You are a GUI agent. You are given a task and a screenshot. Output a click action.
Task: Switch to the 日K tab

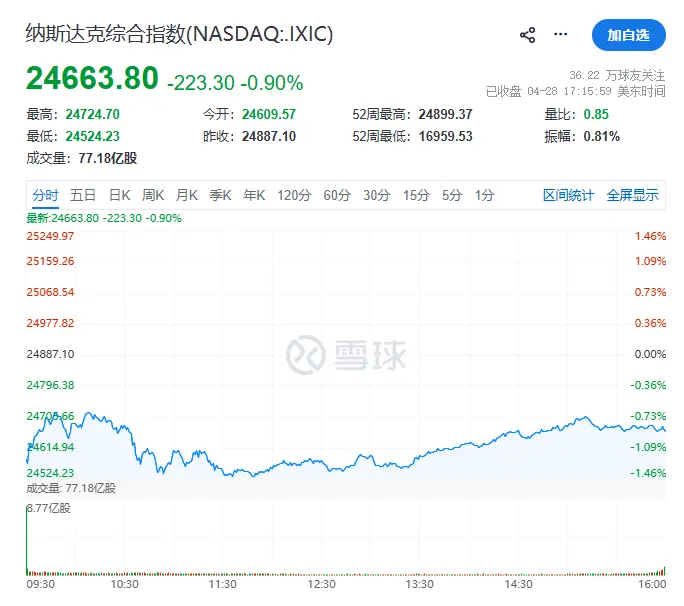click(120, 195)
